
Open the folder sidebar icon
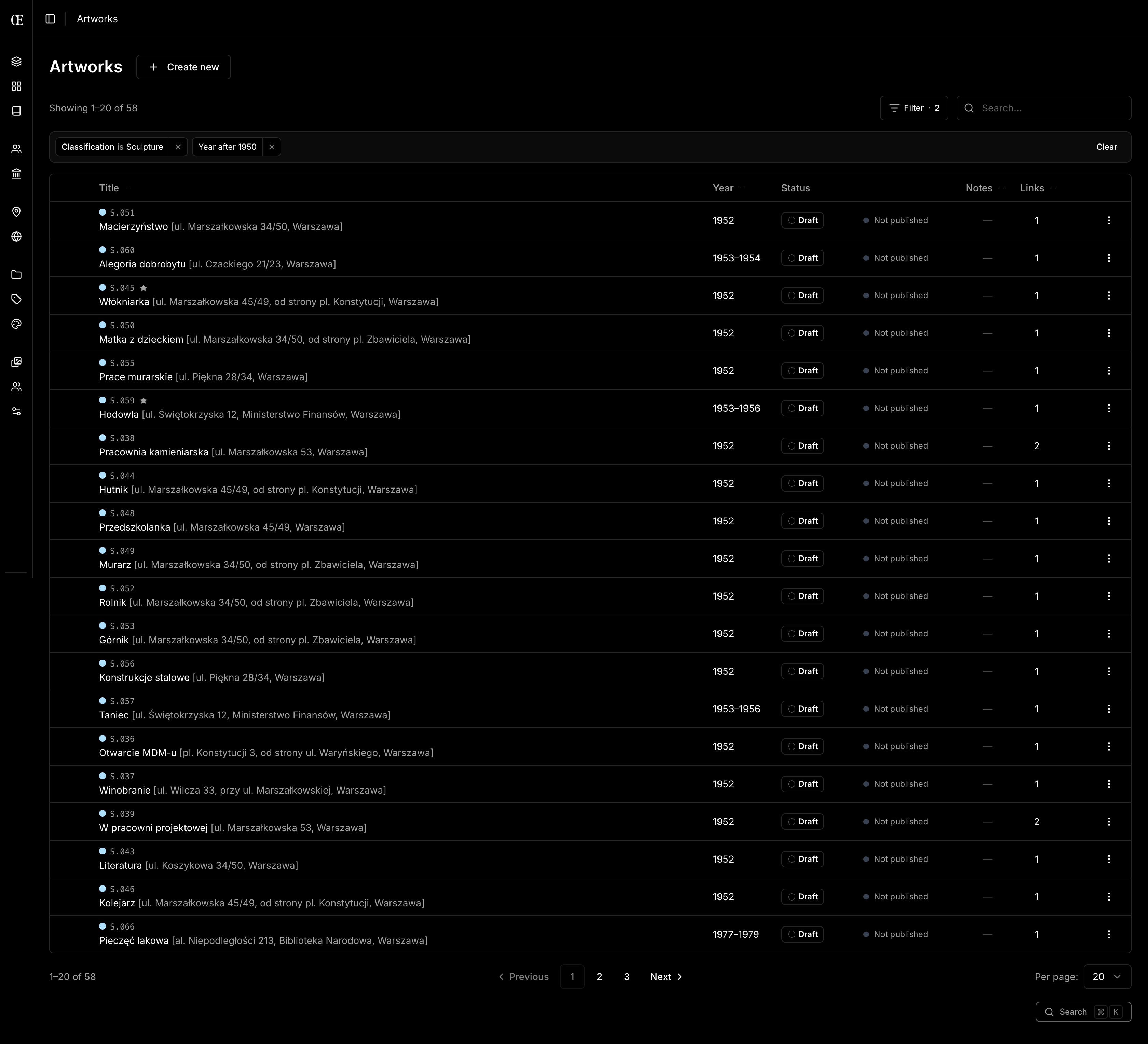click(x=16, y=275)
